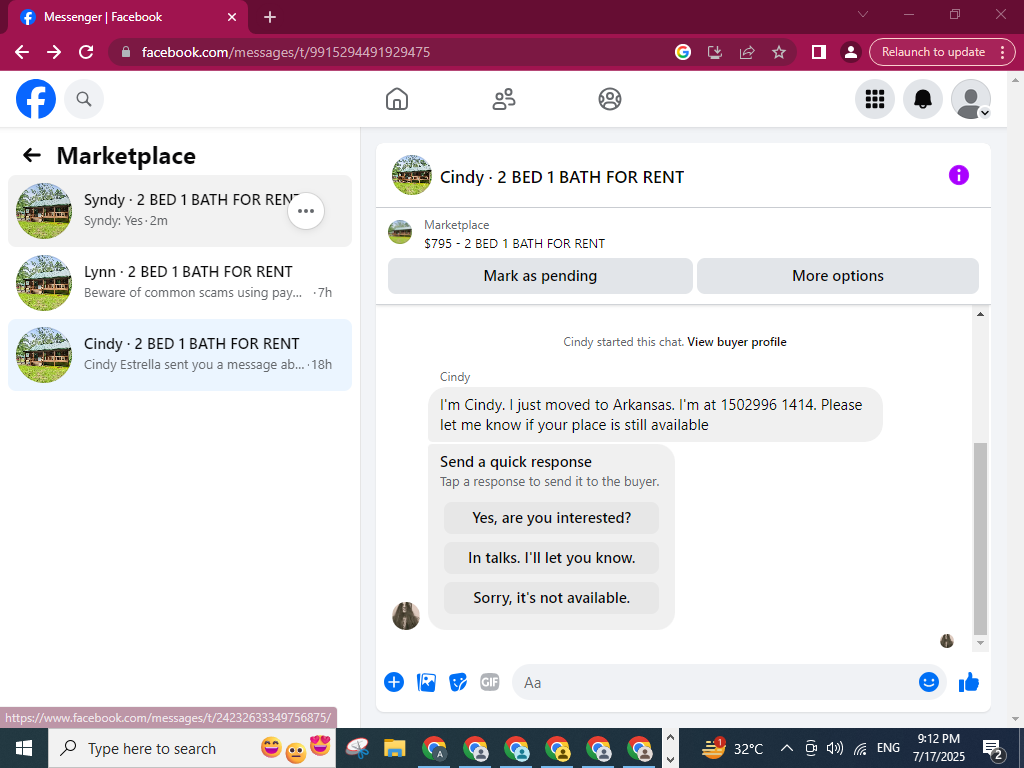Open the Groups icon in top navigation
This screenshot has width=1024, height=768.
click(610, 99)
